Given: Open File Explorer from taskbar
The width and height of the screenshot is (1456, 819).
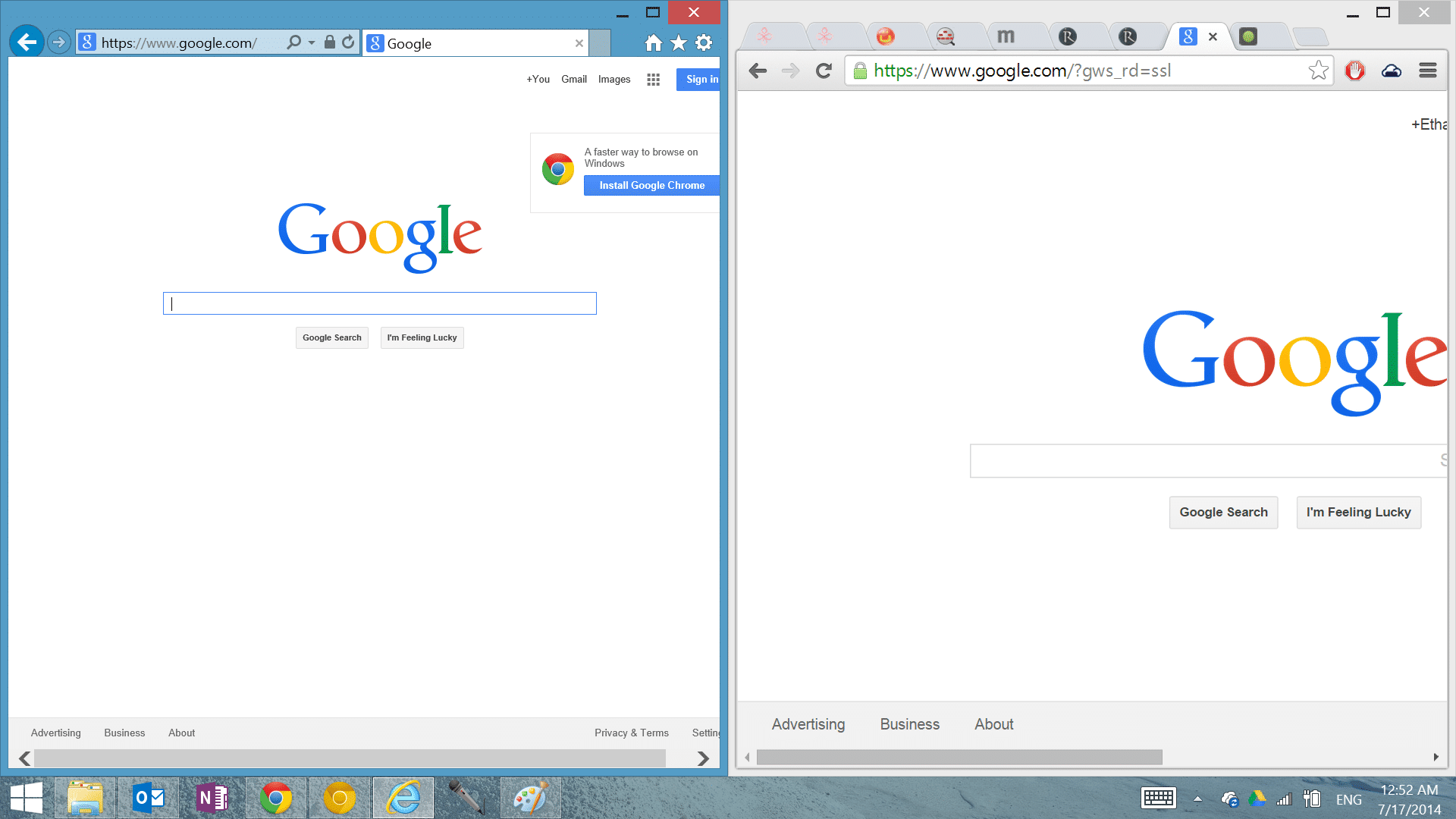Looking at the screenshot, I should coord(85,798).
